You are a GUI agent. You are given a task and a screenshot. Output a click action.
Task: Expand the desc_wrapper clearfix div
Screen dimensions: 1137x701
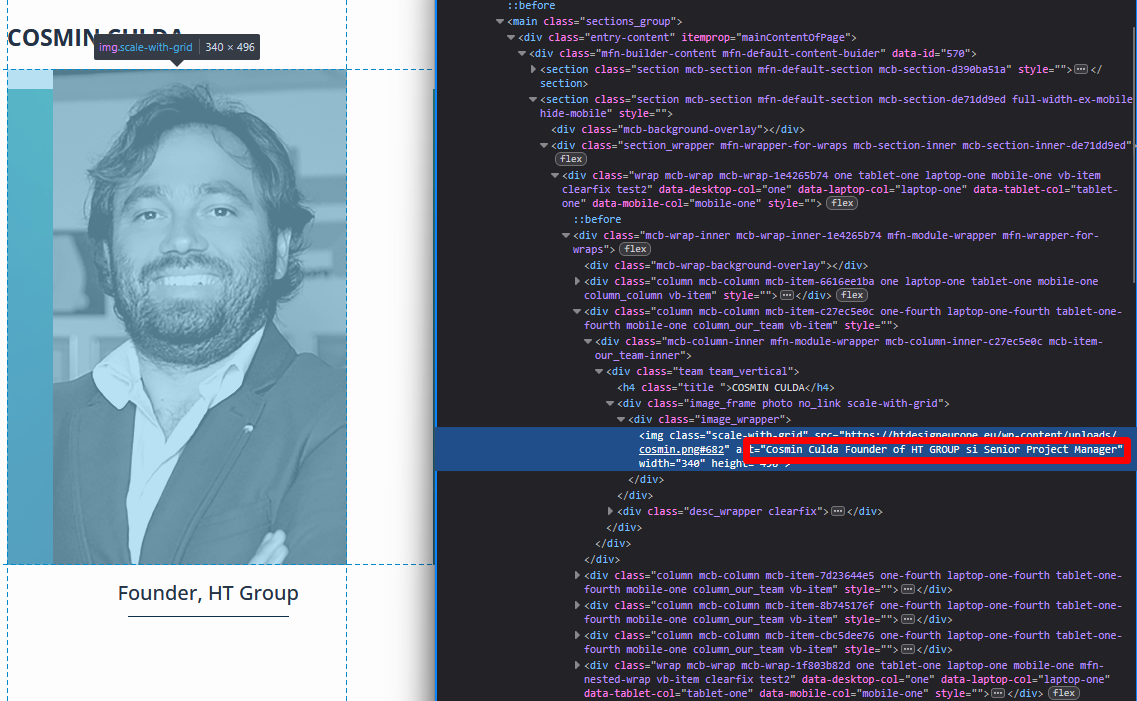pyautogui.click(x=611, y=512)
